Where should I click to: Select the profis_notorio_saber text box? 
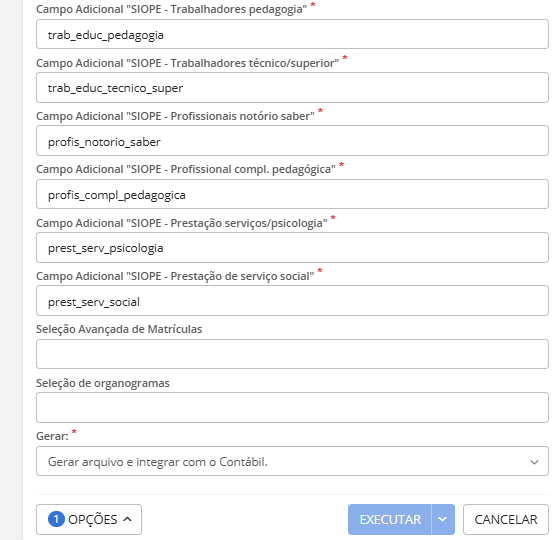(x=292, y=140)
